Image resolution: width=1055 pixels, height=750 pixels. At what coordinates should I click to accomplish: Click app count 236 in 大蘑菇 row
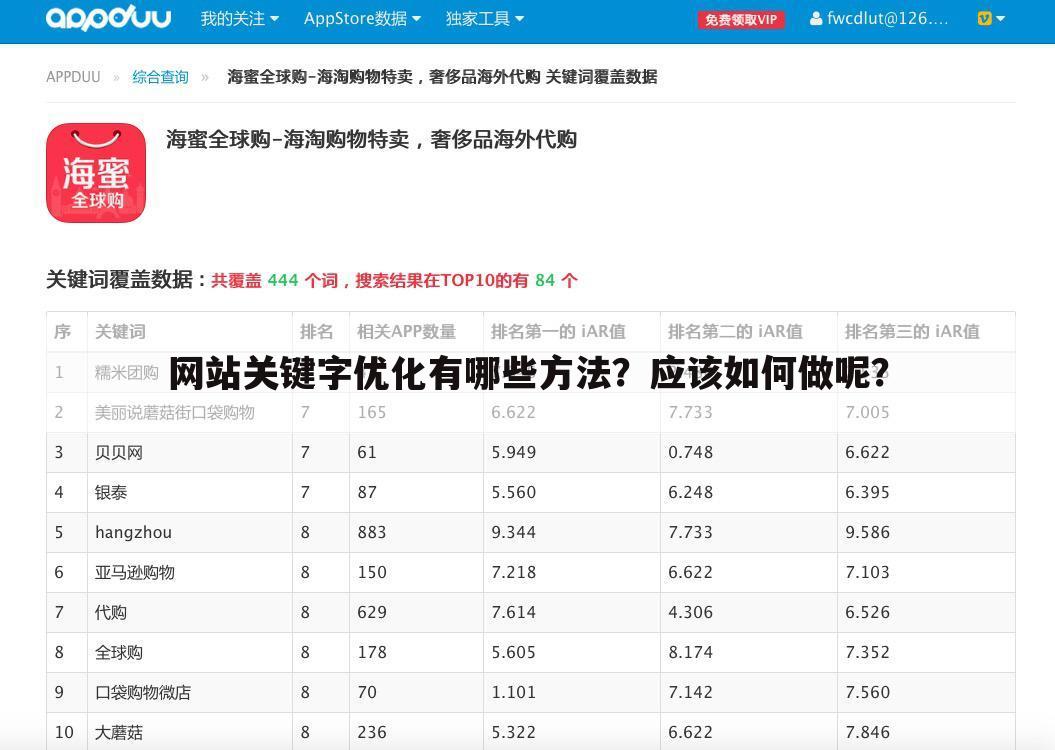[x=372, y=733]
